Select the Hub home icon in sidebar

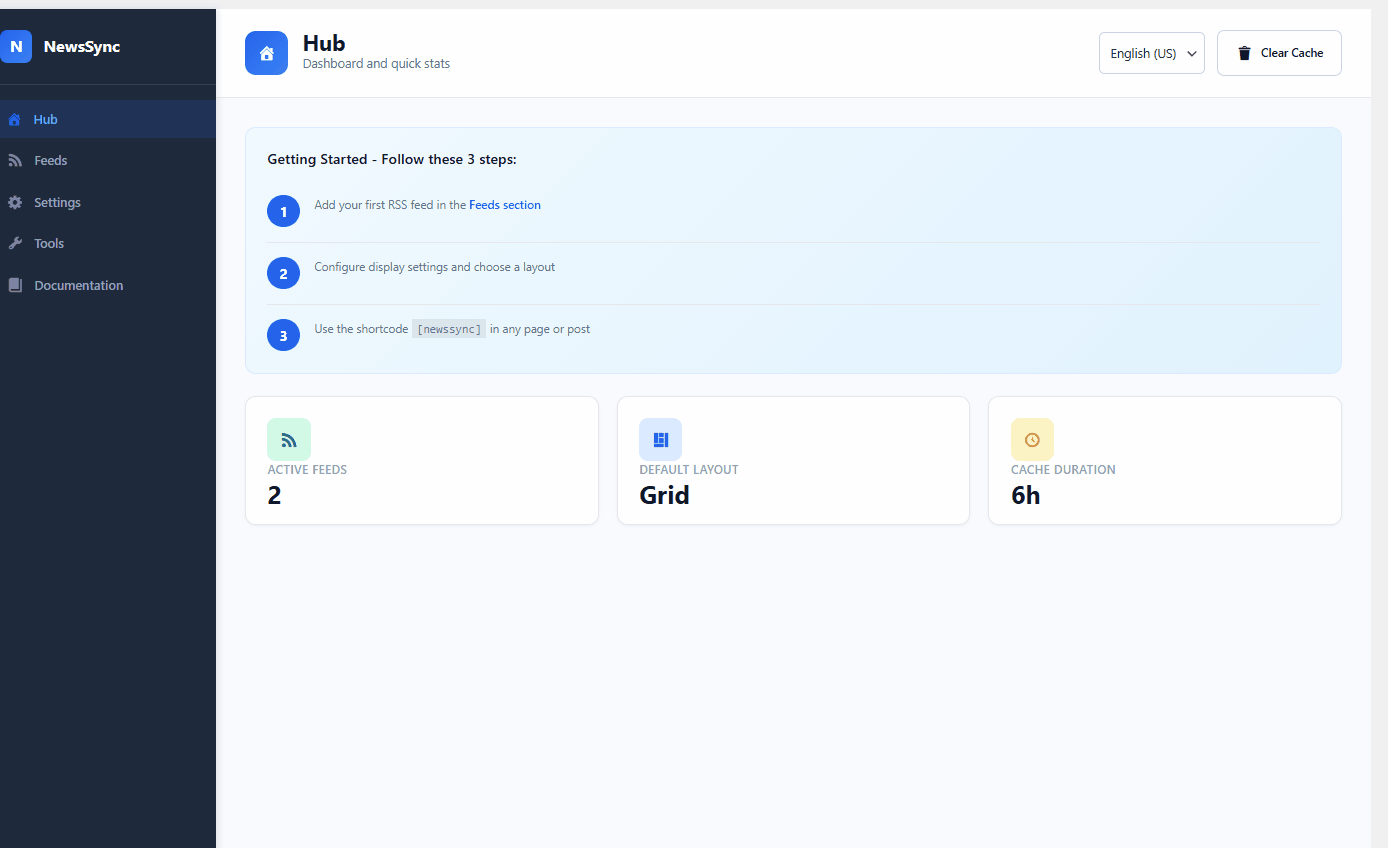tap(16, 119)
